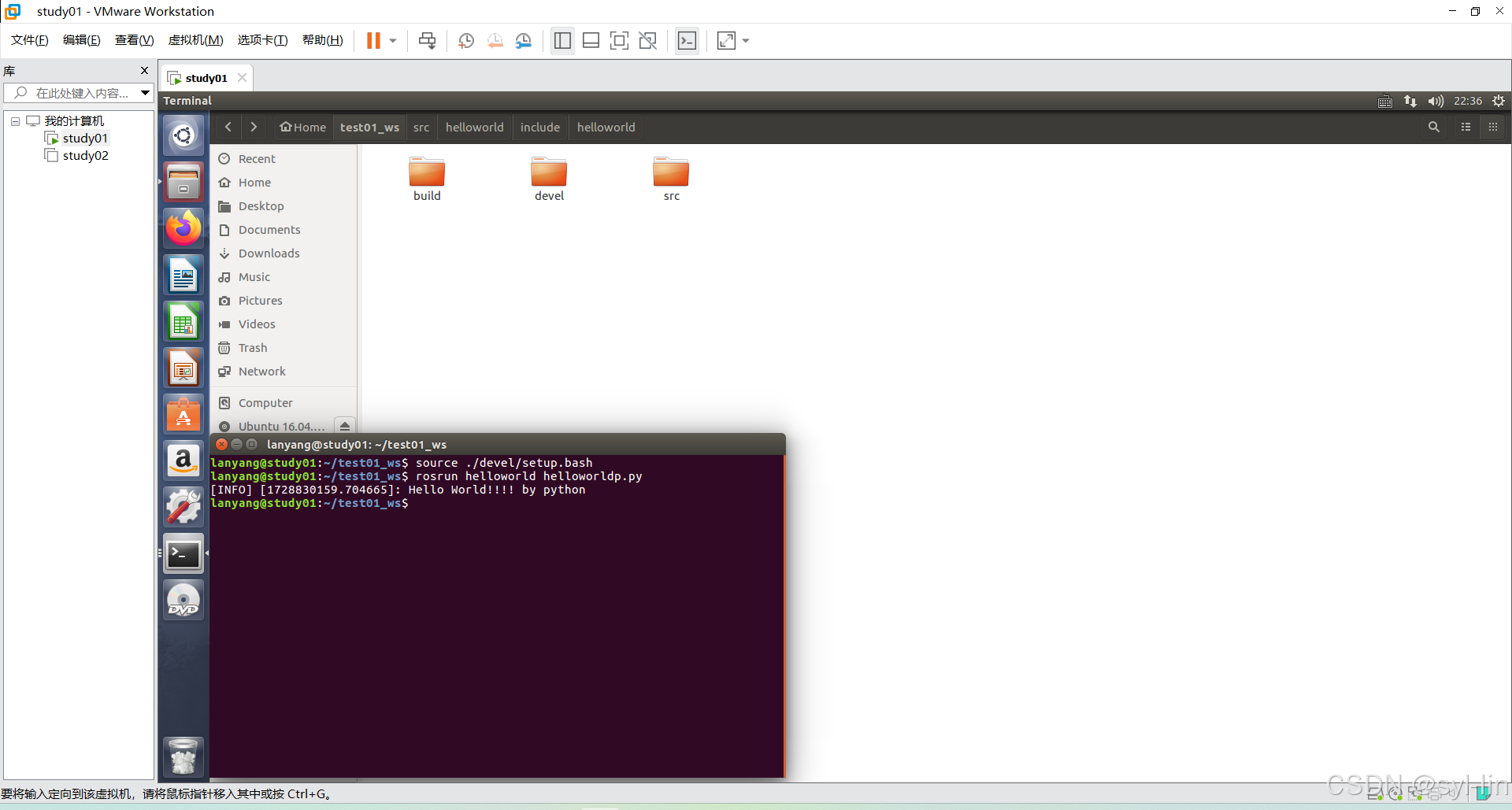Toggle the thumbnail bar view

(591, 40)
